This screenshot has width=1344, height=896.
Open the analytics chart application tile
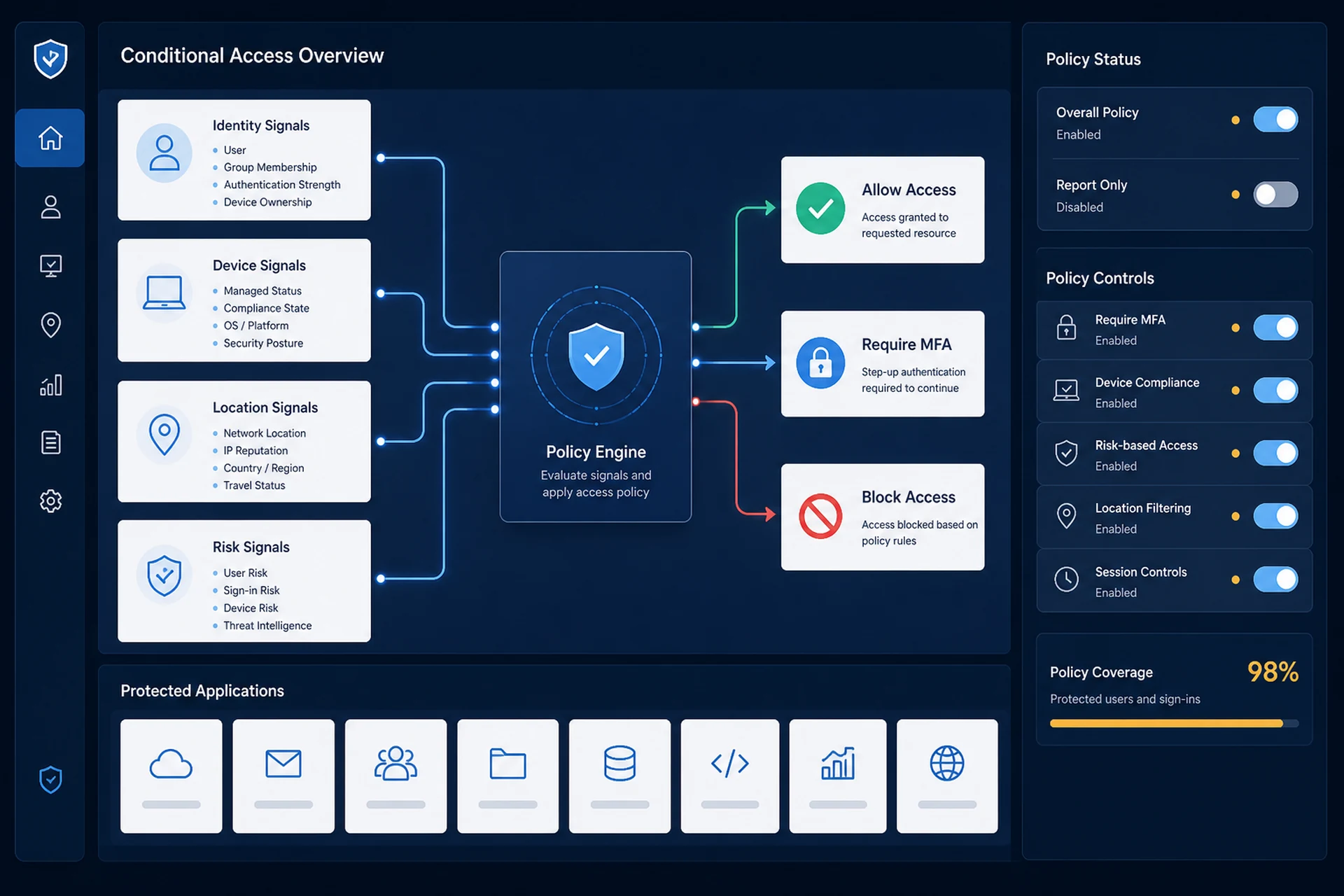point(838,776)
